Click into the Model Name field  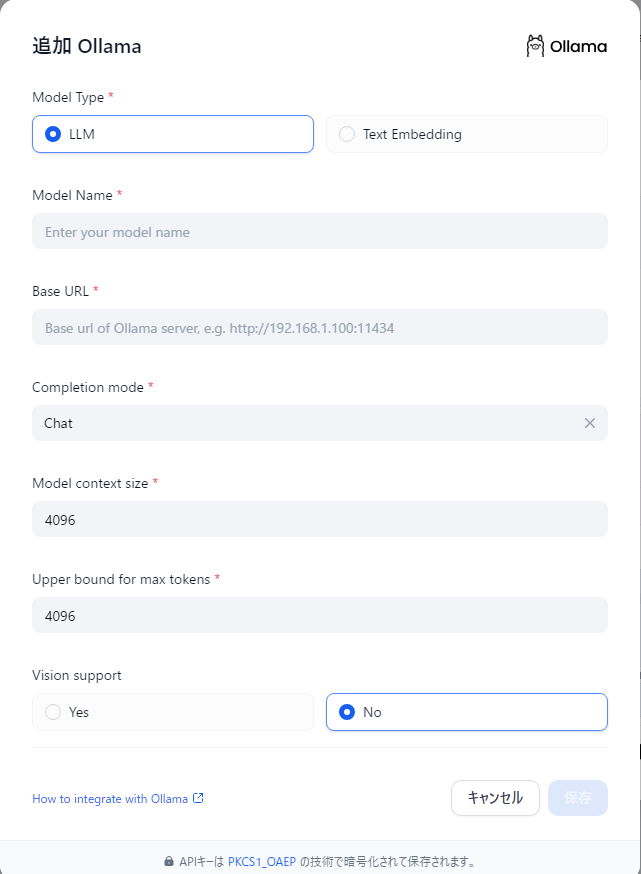(320, 232)
